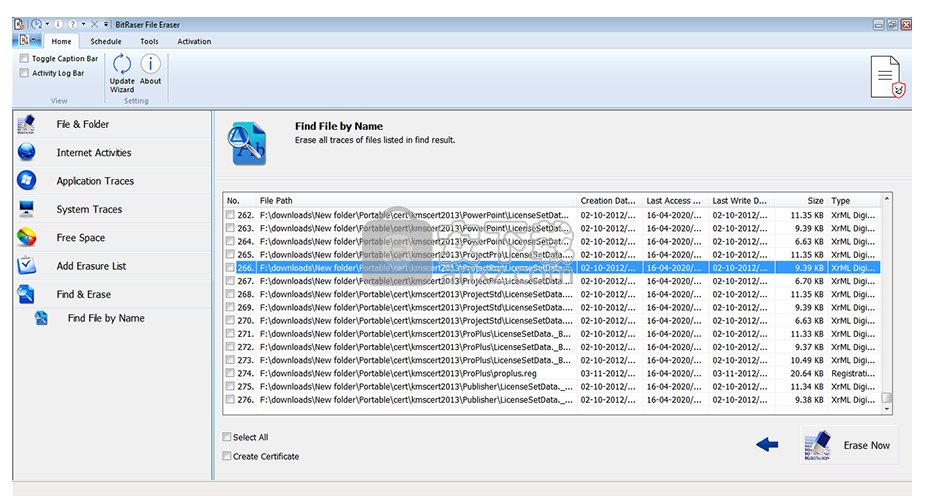Switch to the Home ribbon tab
This screenshot has height=496, width=940.
tap(61, 41)
